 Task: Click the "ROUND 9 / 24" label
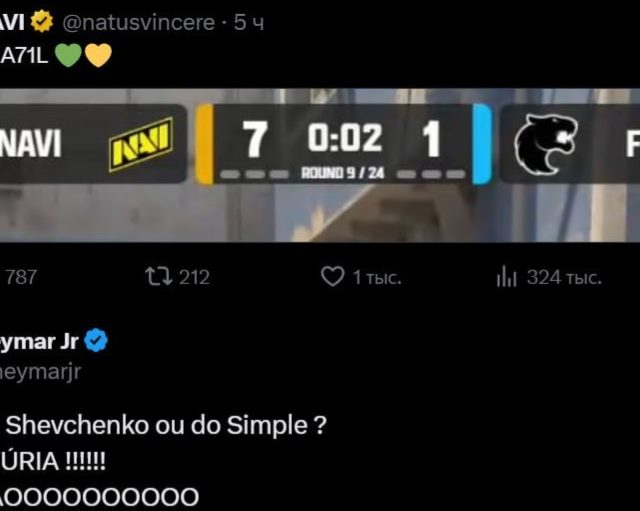343,172
